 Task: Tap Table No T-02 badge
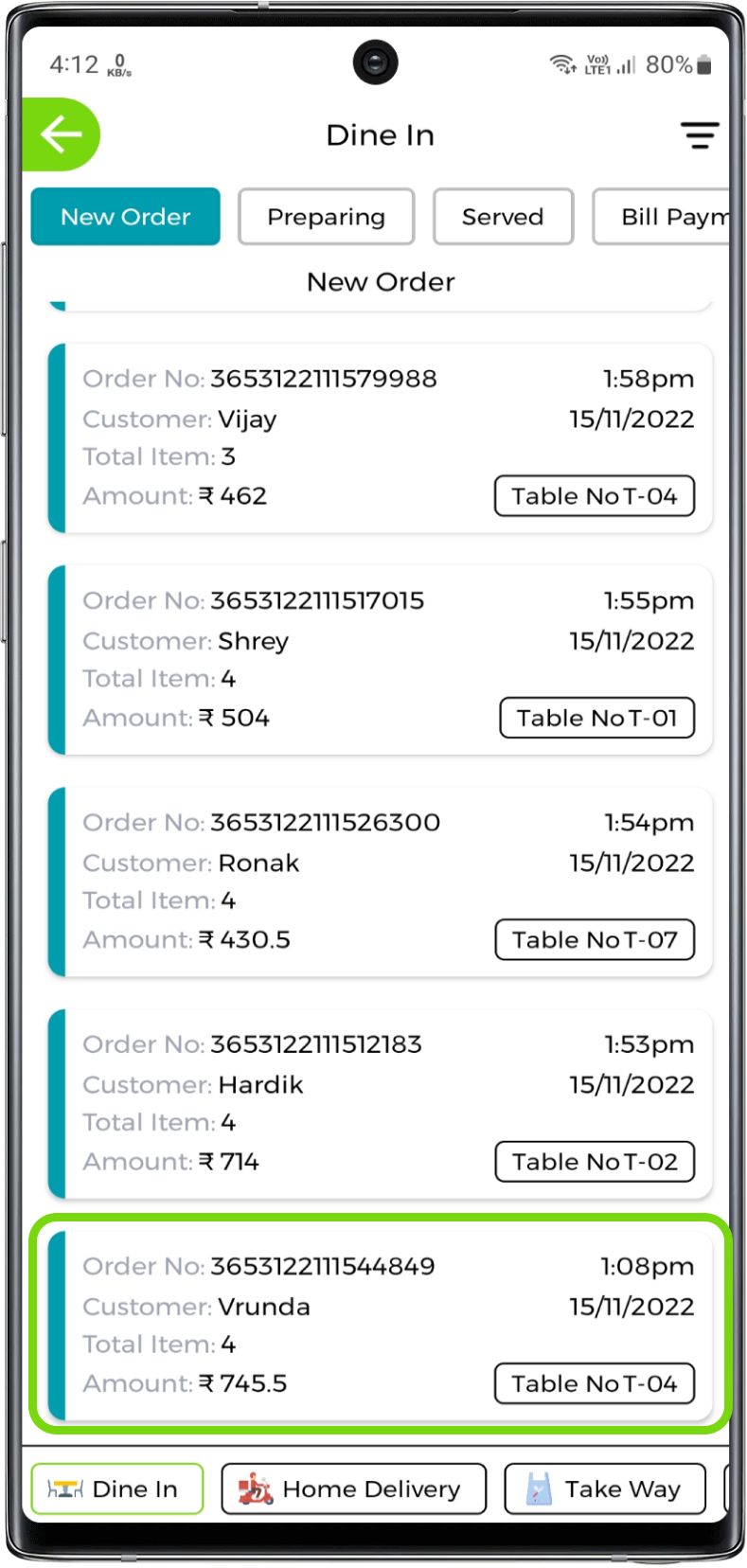pos(595,1162)
